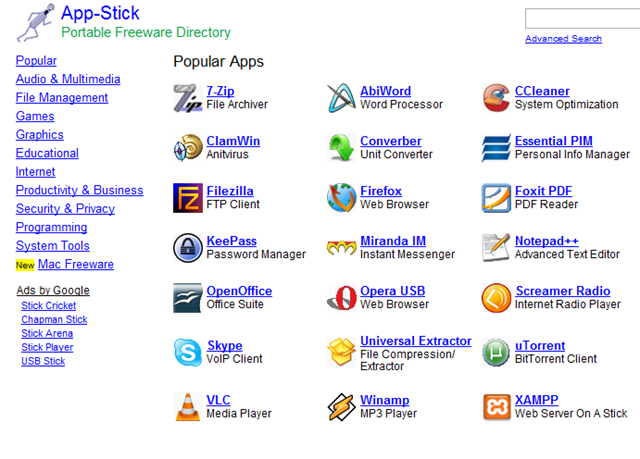Viewport: 640px width, 459px height.
Task: Click the Universal Extractor link
Action: tap(416, 341)
